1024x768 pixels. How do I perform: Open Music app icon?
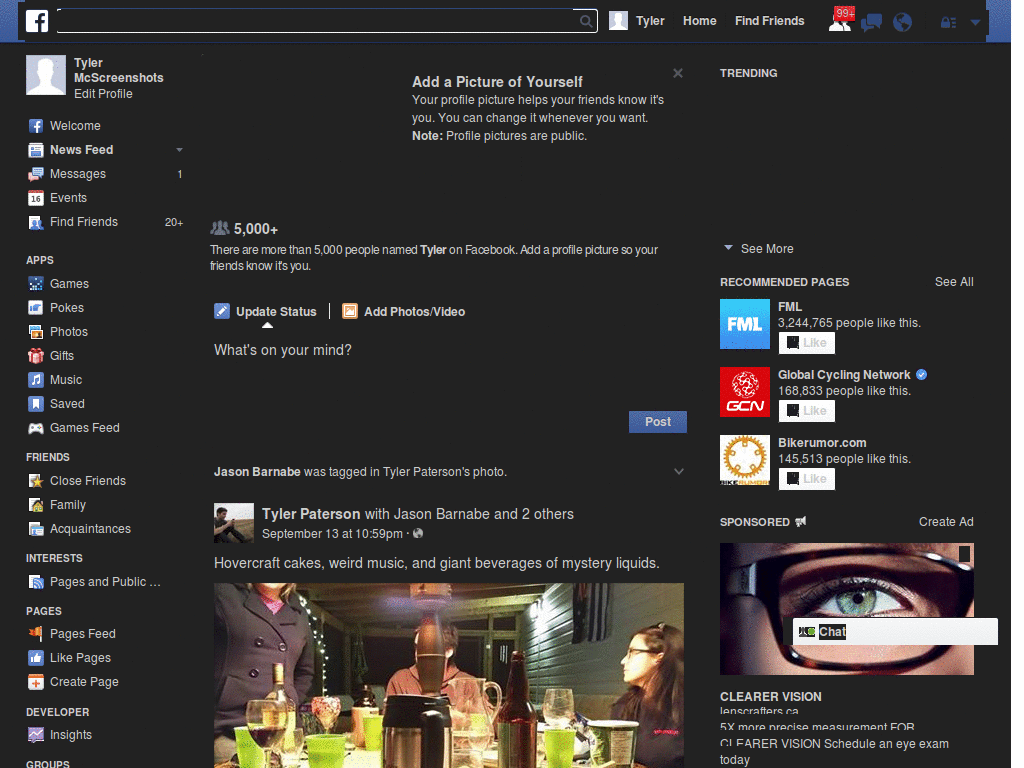point(36,379)
